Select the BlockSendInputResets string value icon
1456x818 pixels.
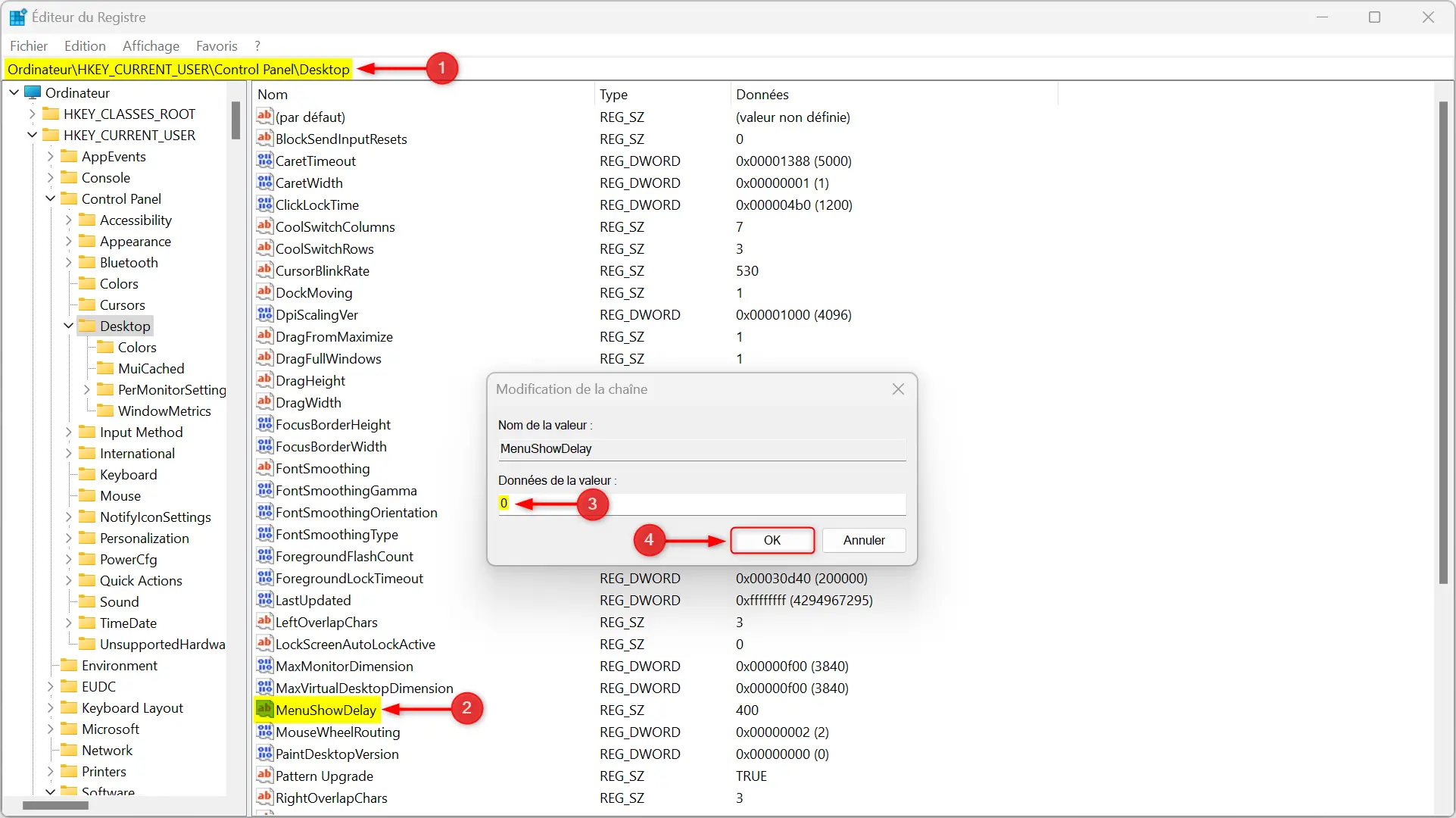[264, 139]
